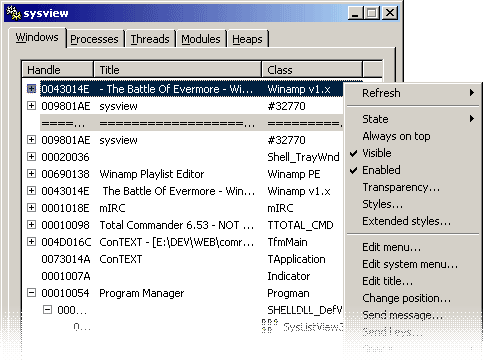
Task: Uncheck the Visible menu option
Action: click(413, 153)
